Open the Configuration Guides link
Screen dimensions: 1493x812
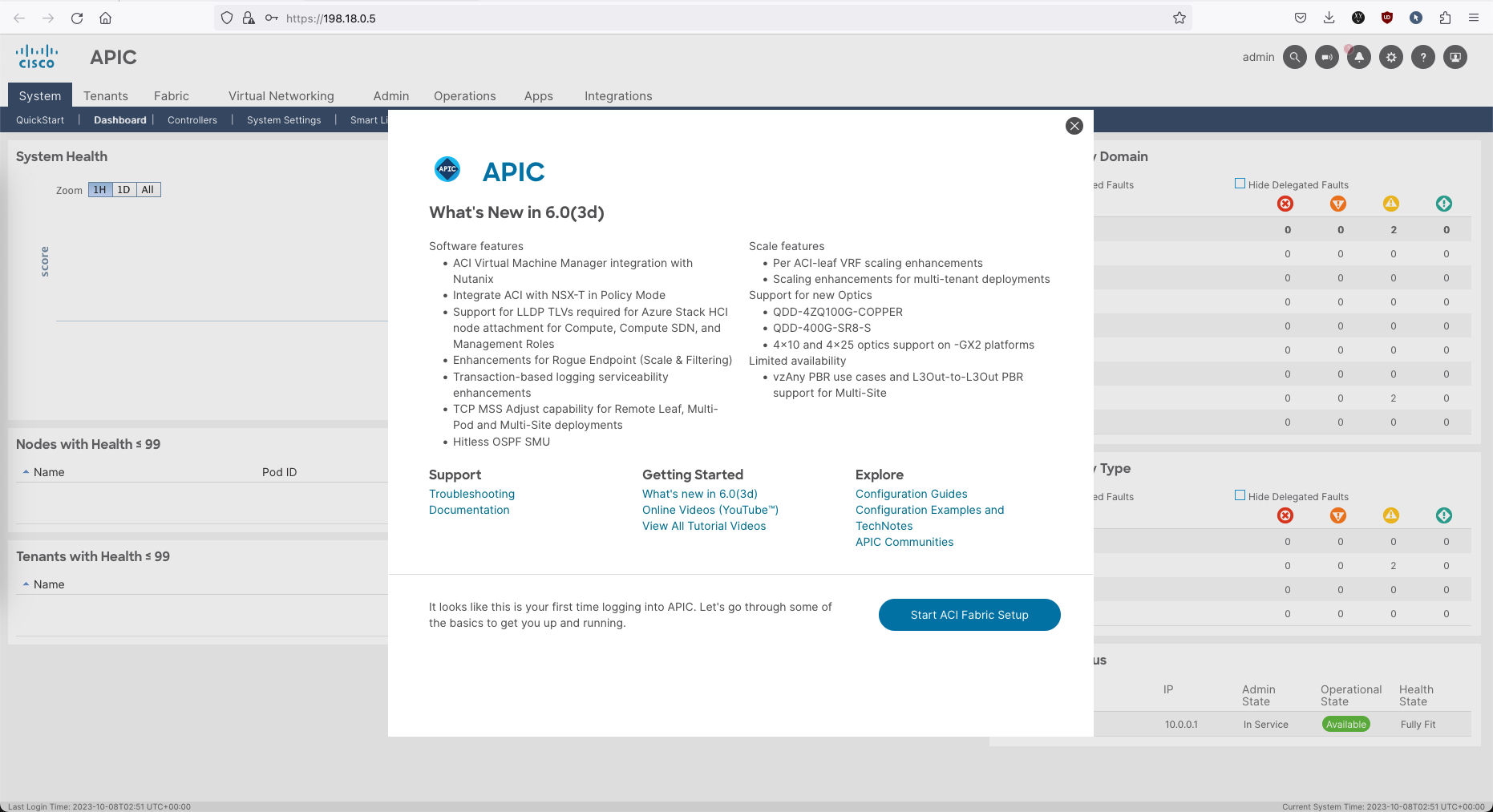(x=911, y=494)
